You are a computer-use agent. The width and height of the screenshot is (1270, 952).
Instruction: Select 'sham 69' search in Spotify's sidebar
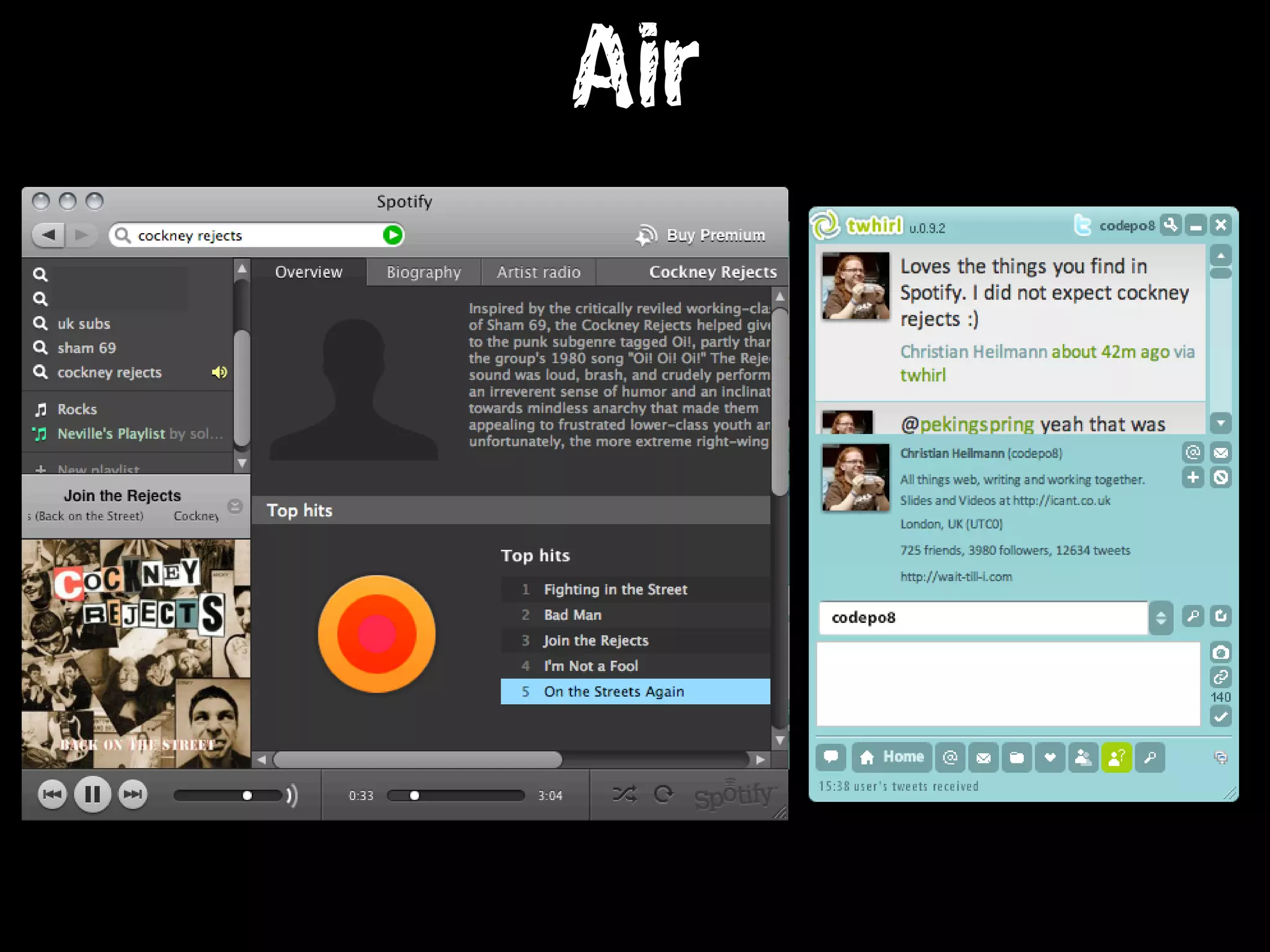point(87,348)
